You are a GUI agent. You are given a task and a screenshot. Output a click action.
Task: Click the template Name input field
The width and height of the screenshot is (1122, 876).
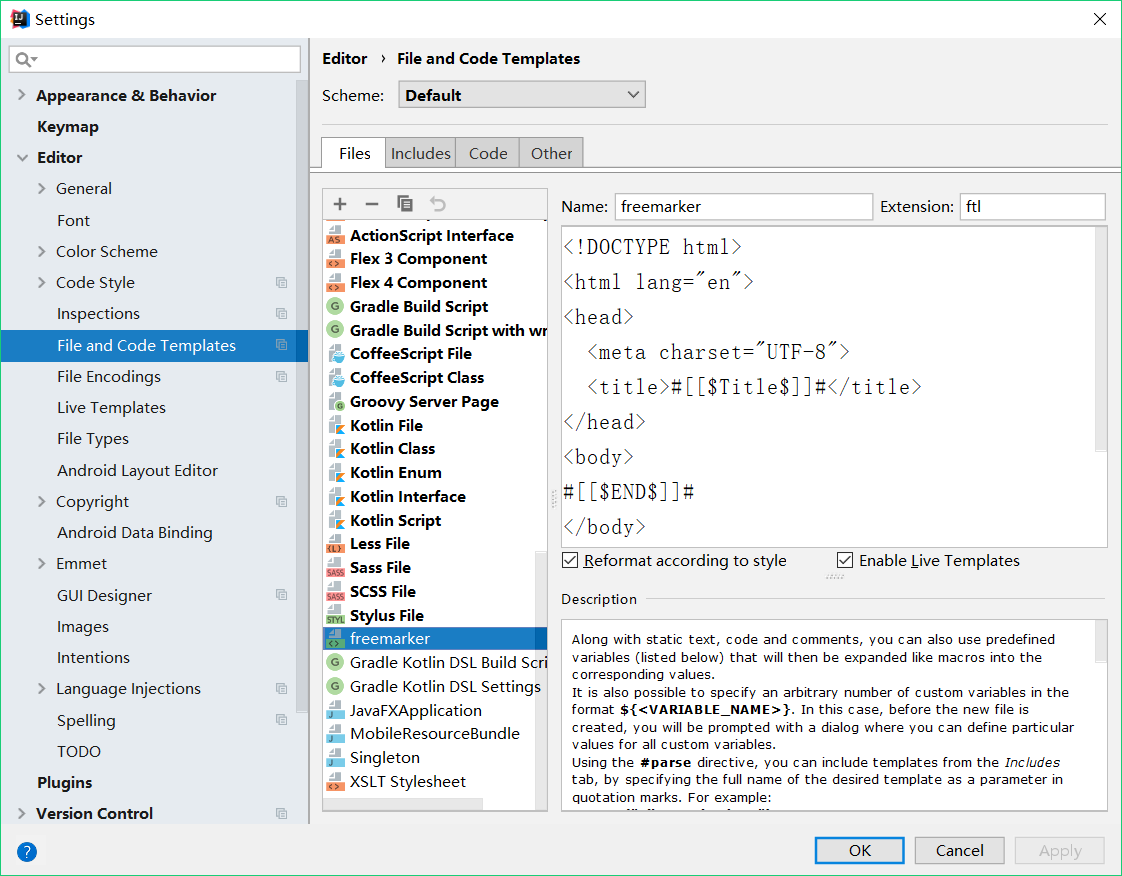pyautogui.click(x=743, y=207)
